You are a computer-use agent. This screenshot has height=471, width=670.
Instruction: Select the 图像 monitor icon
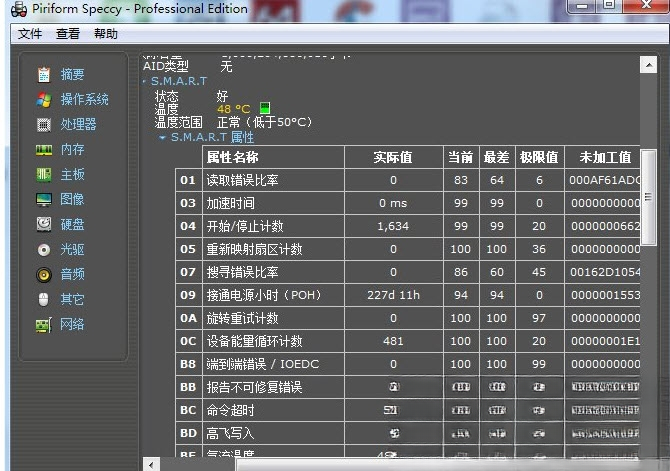(44, 199)
